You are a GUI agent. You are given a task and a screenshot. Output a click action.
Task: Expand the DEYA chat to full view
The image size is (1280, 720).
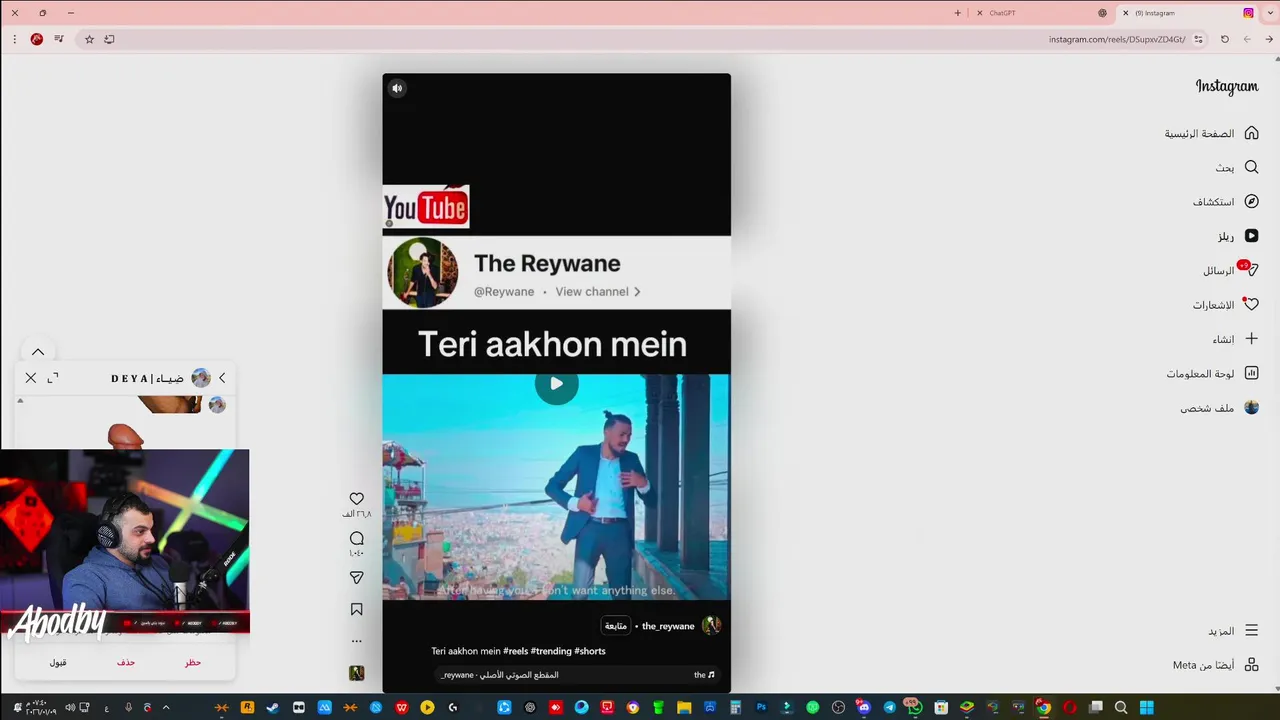(x=53, y=378)
